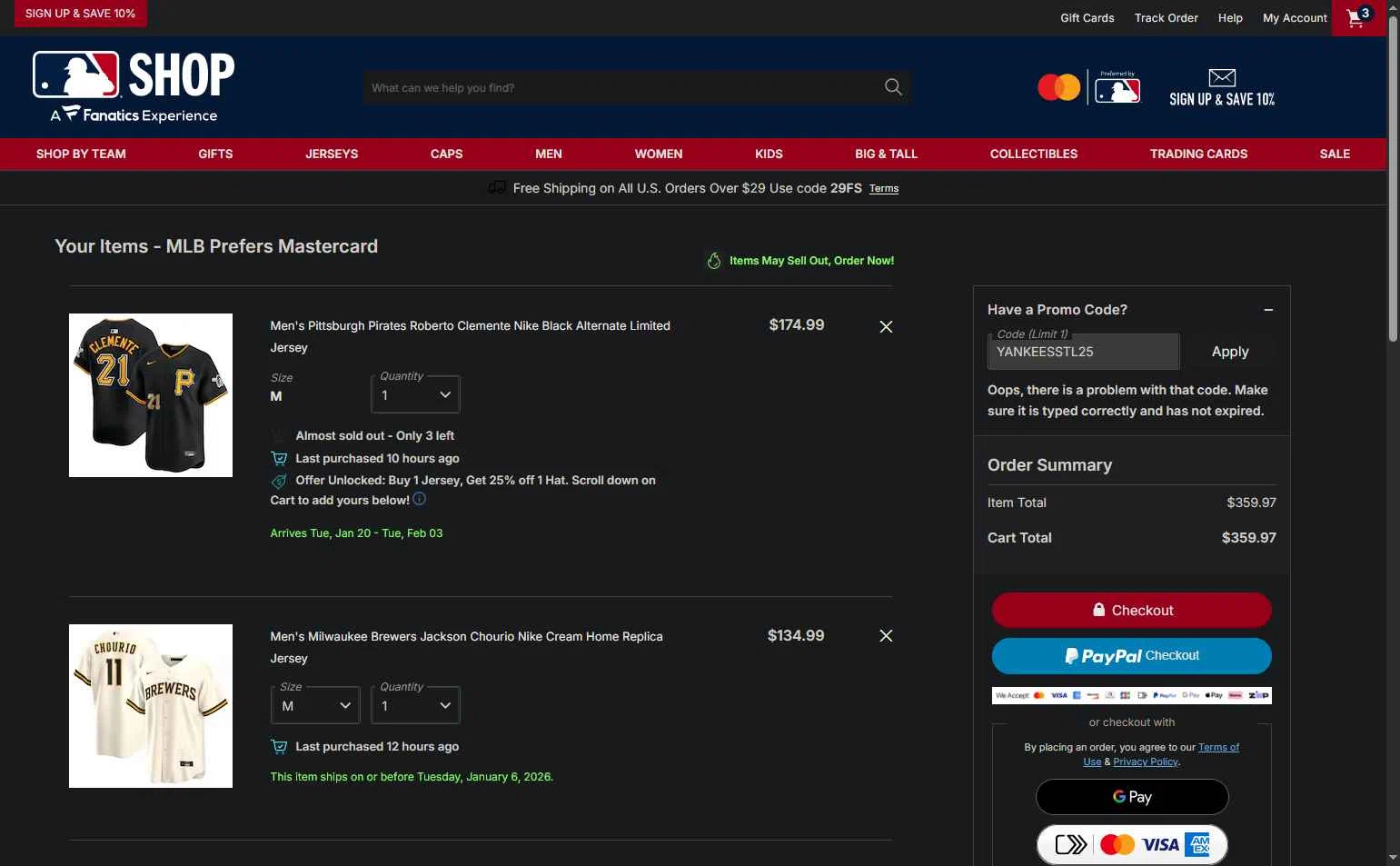Open Brewers Jackson Chourio jersey title
1400x866 pixels.
466,647
